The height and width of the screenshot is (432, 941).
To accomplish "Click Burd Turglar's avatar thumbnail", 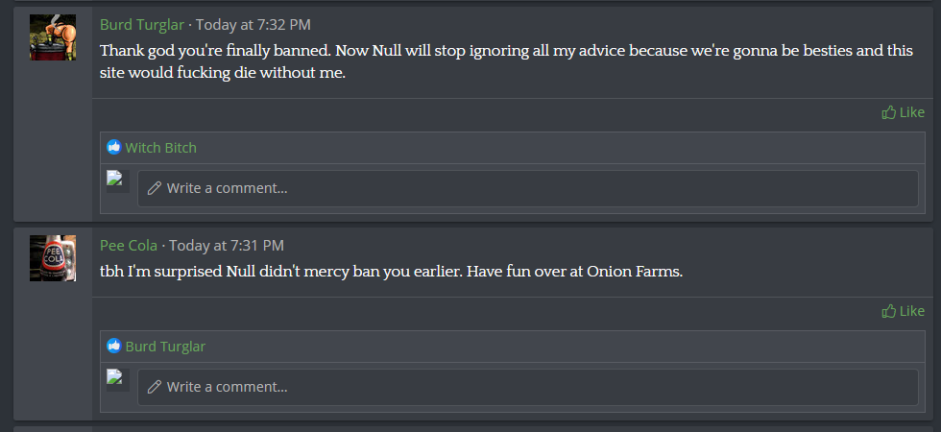I will click(53, 38).
